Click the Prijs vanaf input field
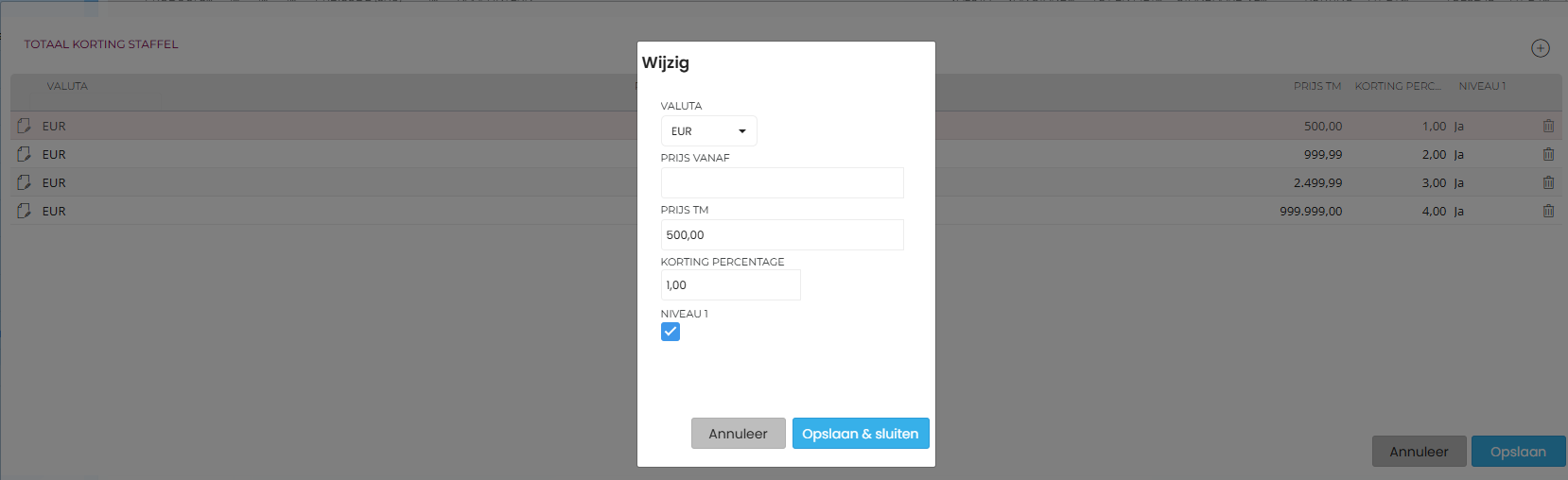This screenshot has height=480, width=1568. pos(782,183)
